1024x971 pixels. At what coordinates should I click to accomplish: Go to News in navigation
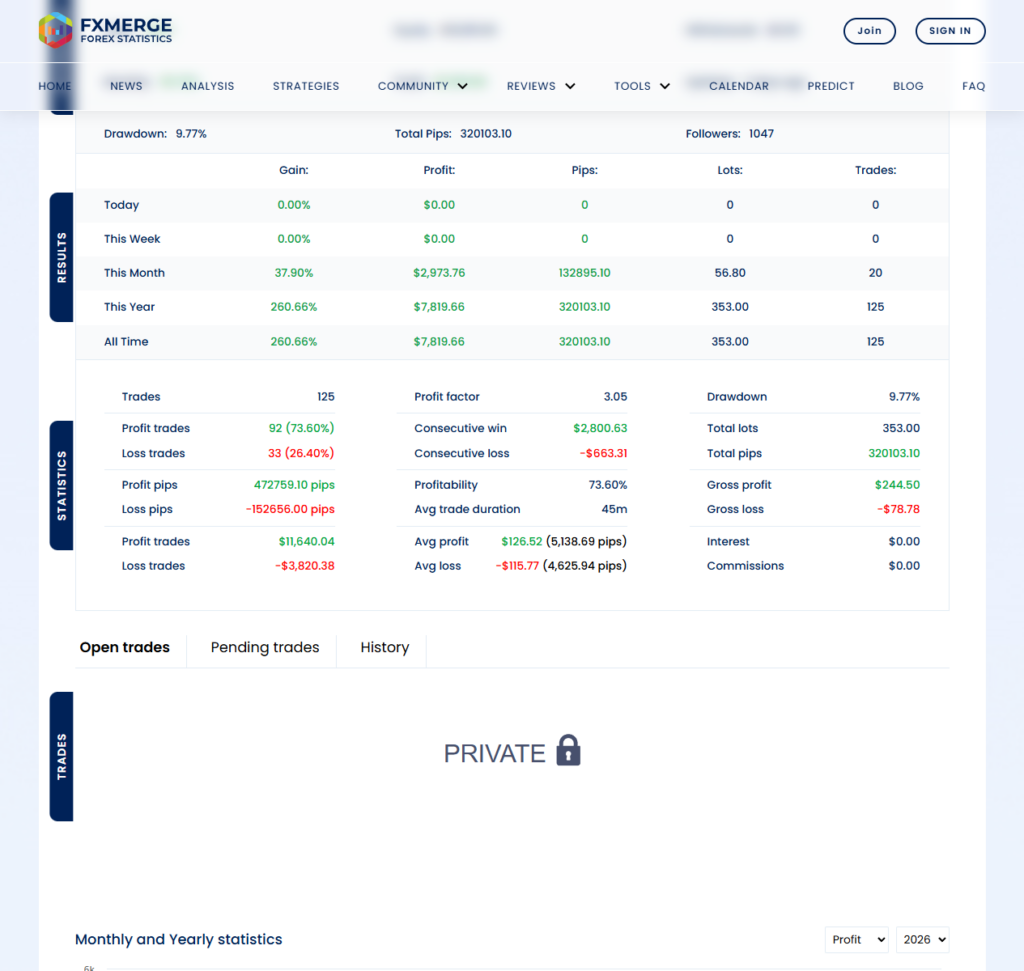tap(126, 86)
